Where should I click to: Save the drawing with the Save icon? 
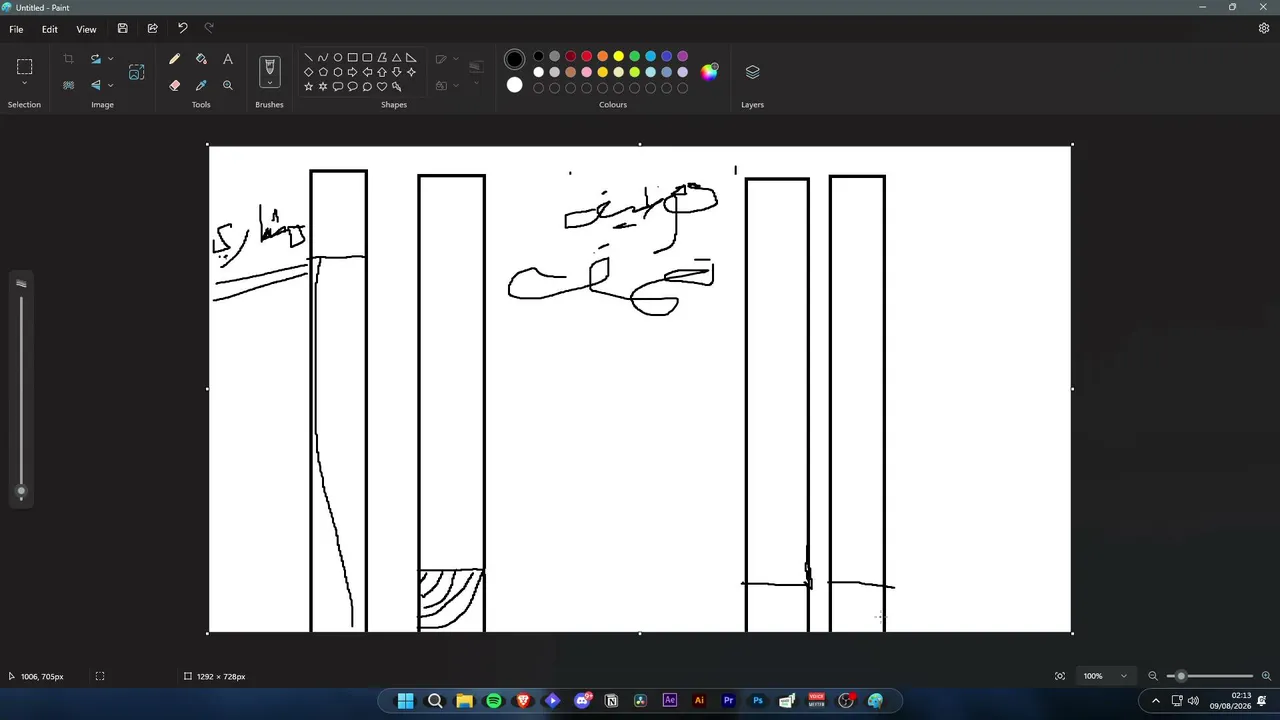pos(122,29)
